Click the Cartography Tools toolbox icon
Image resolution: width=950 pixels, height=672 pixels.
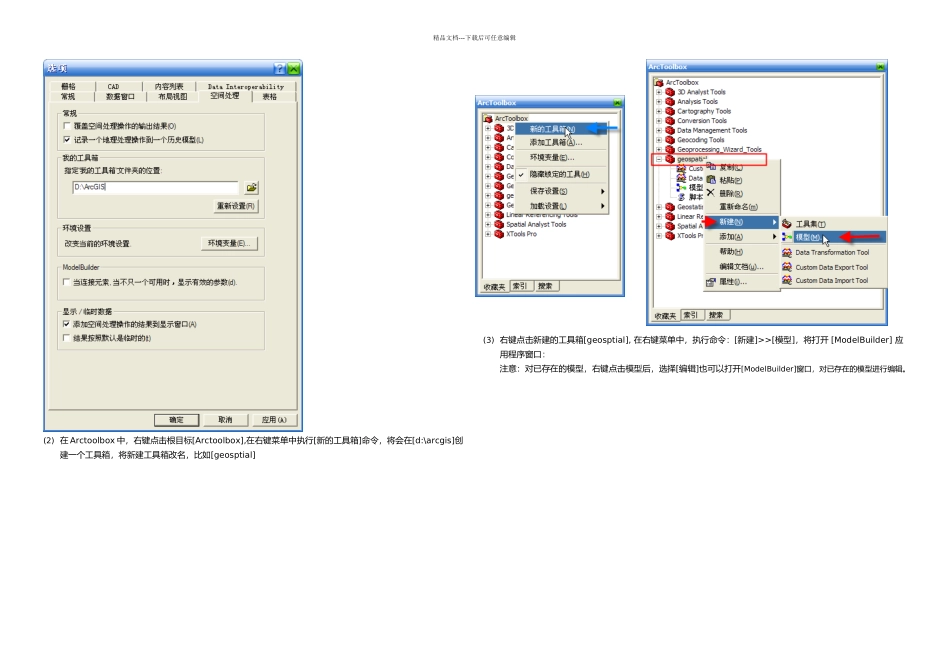[x=670, y=111]
